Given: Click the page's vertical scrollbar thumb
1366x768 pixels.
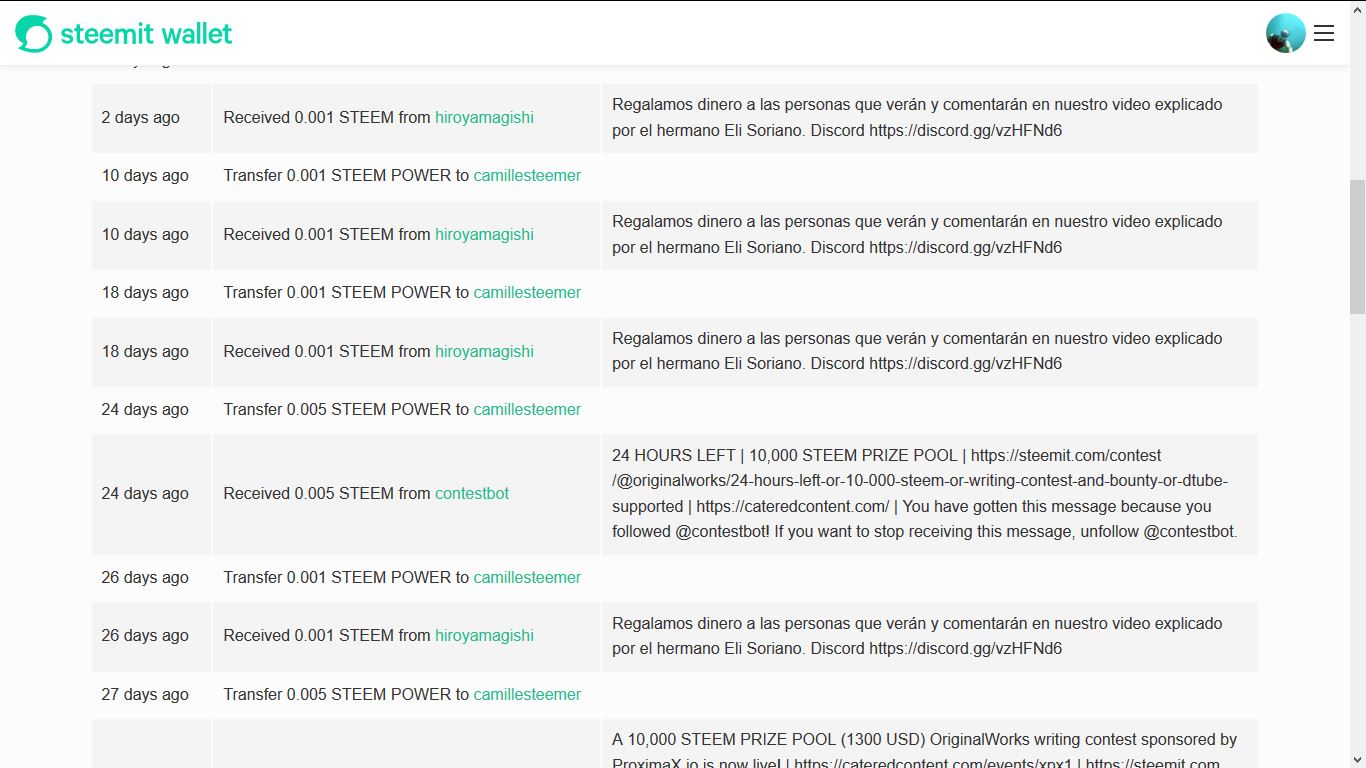Looking at the screenshot, I should point(1357,247).
